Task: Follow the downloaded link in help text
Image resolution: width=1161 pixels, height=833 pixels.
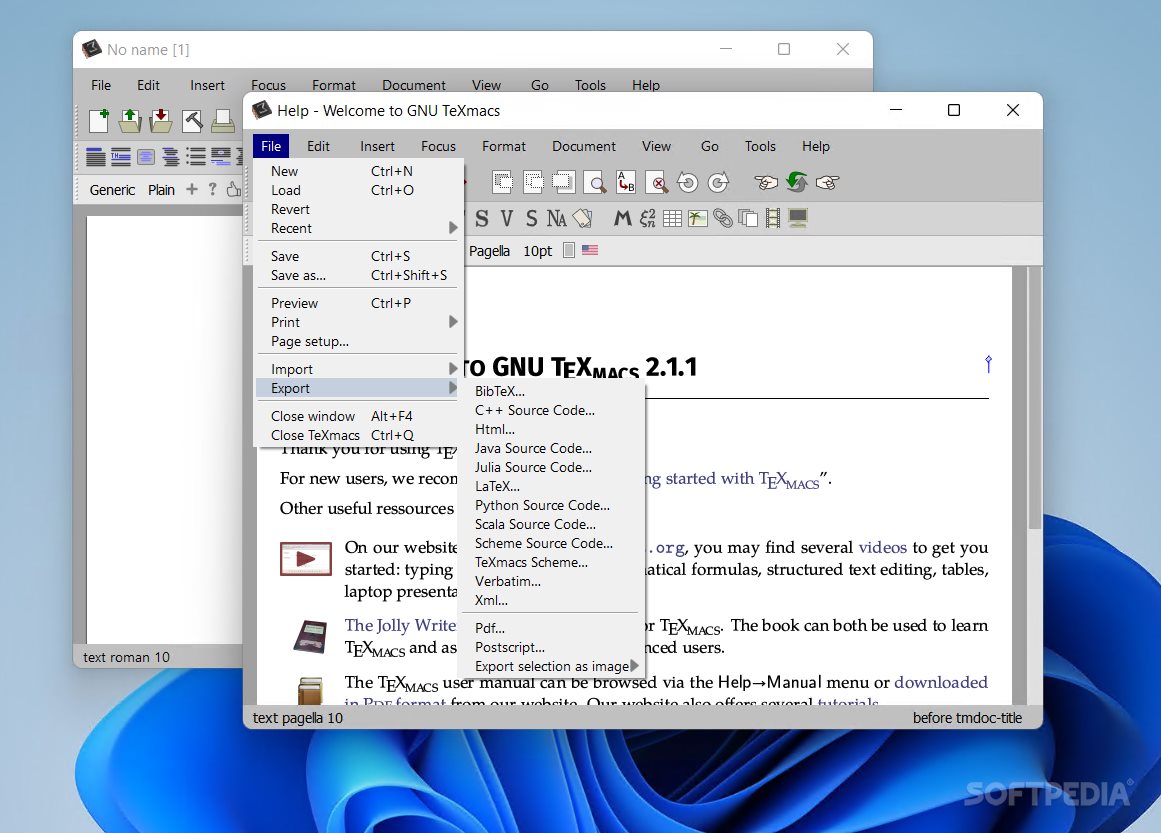Action: click(941, 682)
